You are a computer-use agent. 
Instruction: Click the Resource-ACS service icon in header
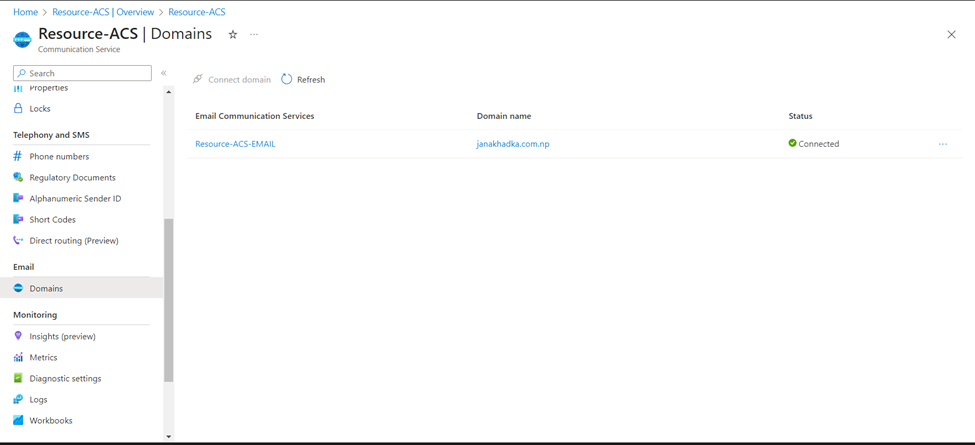(x=22, y=39)
